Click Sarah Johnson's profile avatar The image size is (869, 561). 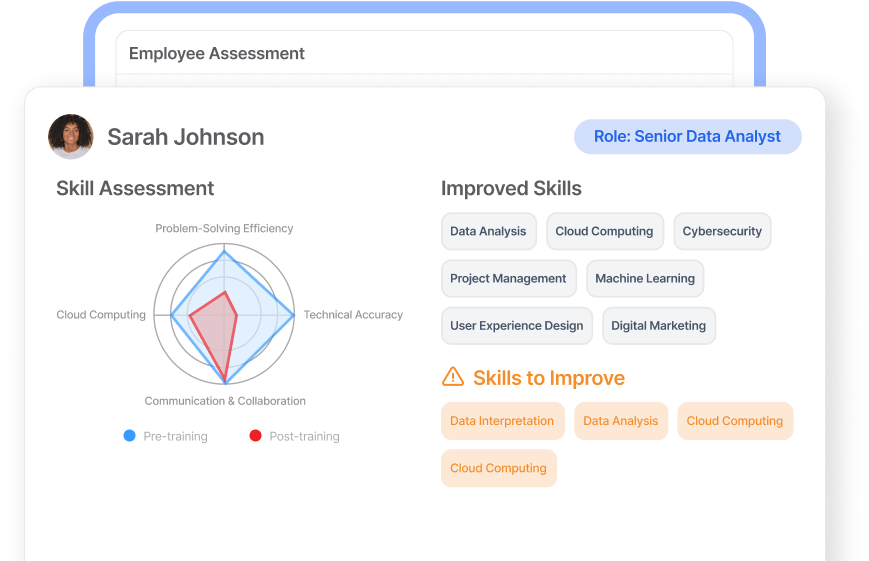[71, 137]
